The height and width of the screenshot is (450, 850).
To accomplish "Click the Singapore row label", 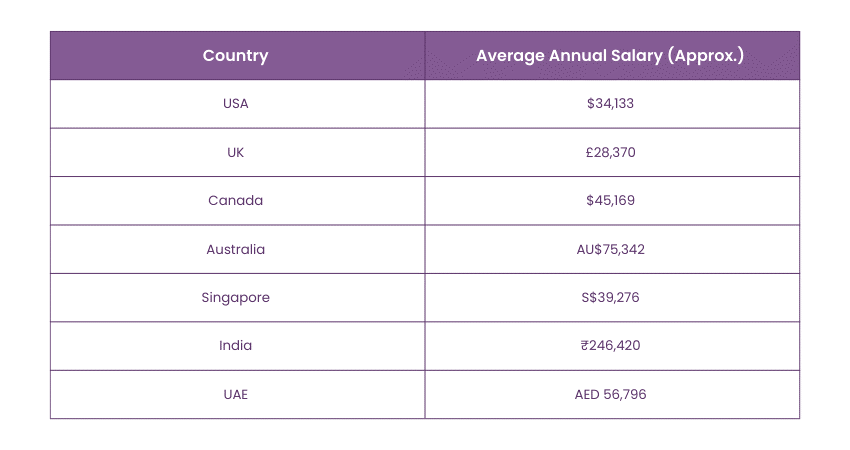I will pos(236,298).
